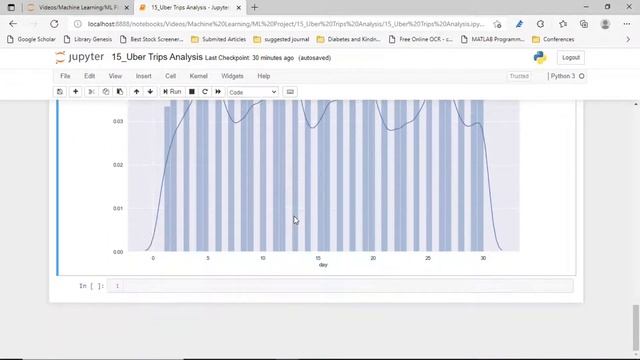Screen dimensions: 640x360
Task: Run the selected cell
Action: (172, 92)
